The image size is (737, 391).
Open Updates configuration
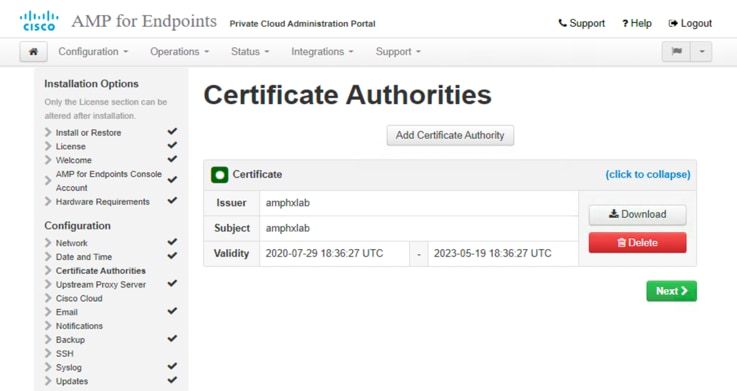point(72,381)
